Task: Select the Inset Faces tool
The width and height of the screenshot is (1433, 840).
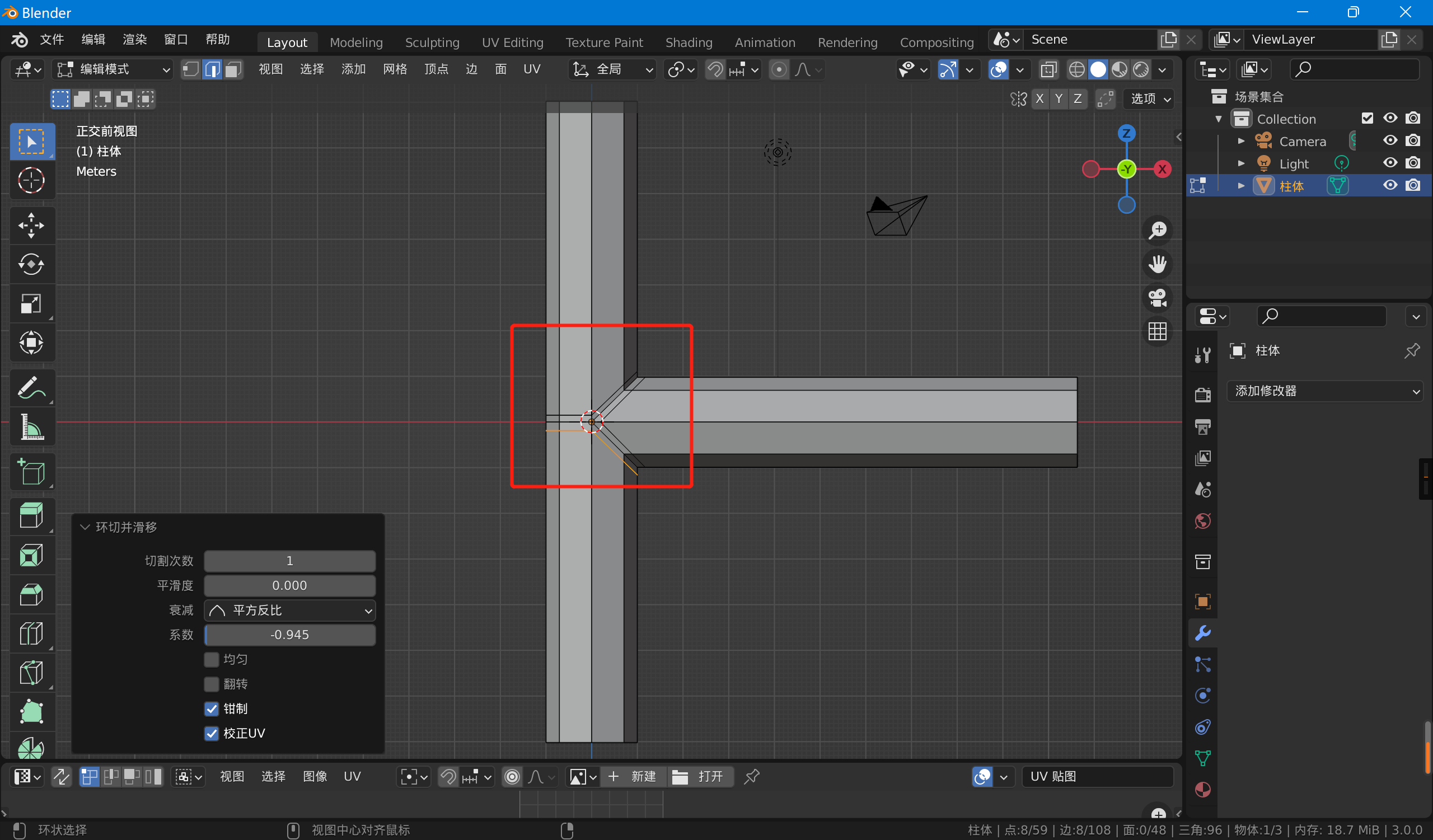Action: point(32,555)
